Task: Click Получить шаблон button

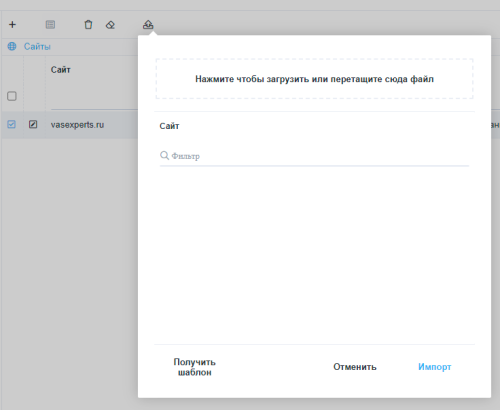Action: (195, 367)
